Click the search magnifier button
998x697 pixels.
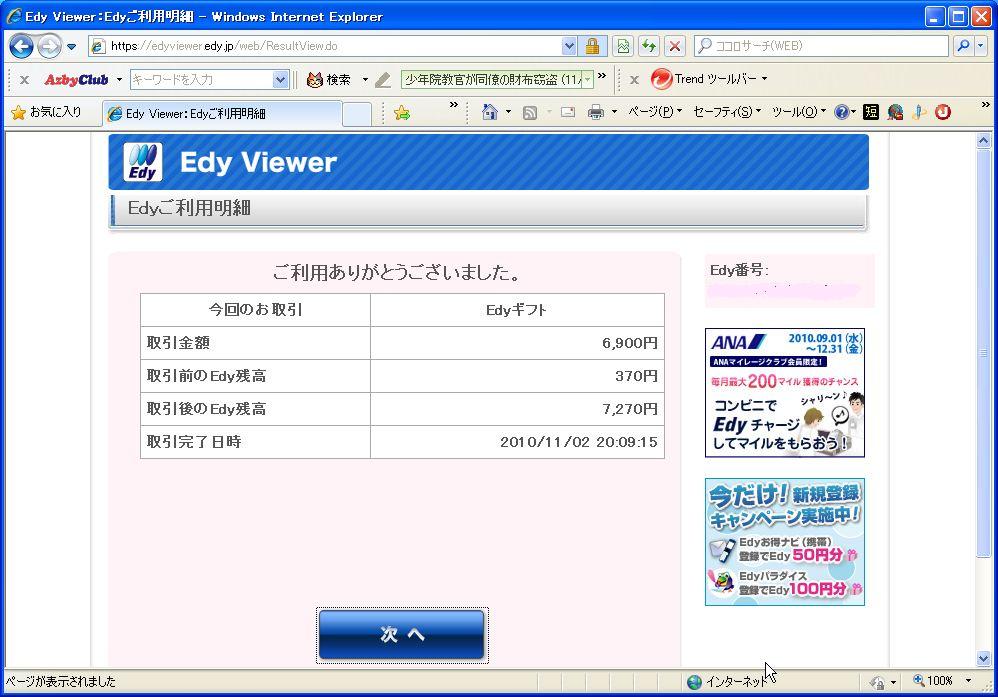(x=963, y=46)
